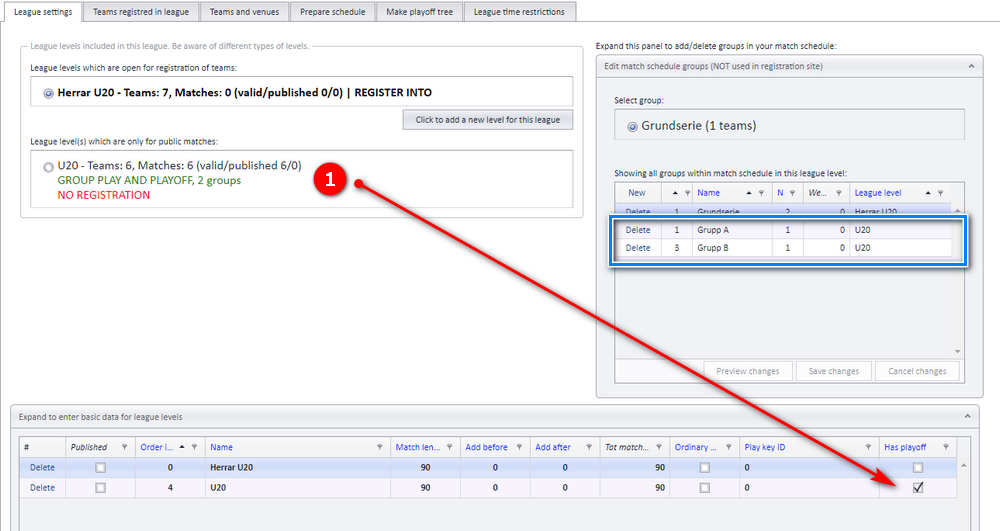This screenshot has height=531, width=1000.
Task: Enable Has playoff for Herrar U20 row
Action: (918, 467)
